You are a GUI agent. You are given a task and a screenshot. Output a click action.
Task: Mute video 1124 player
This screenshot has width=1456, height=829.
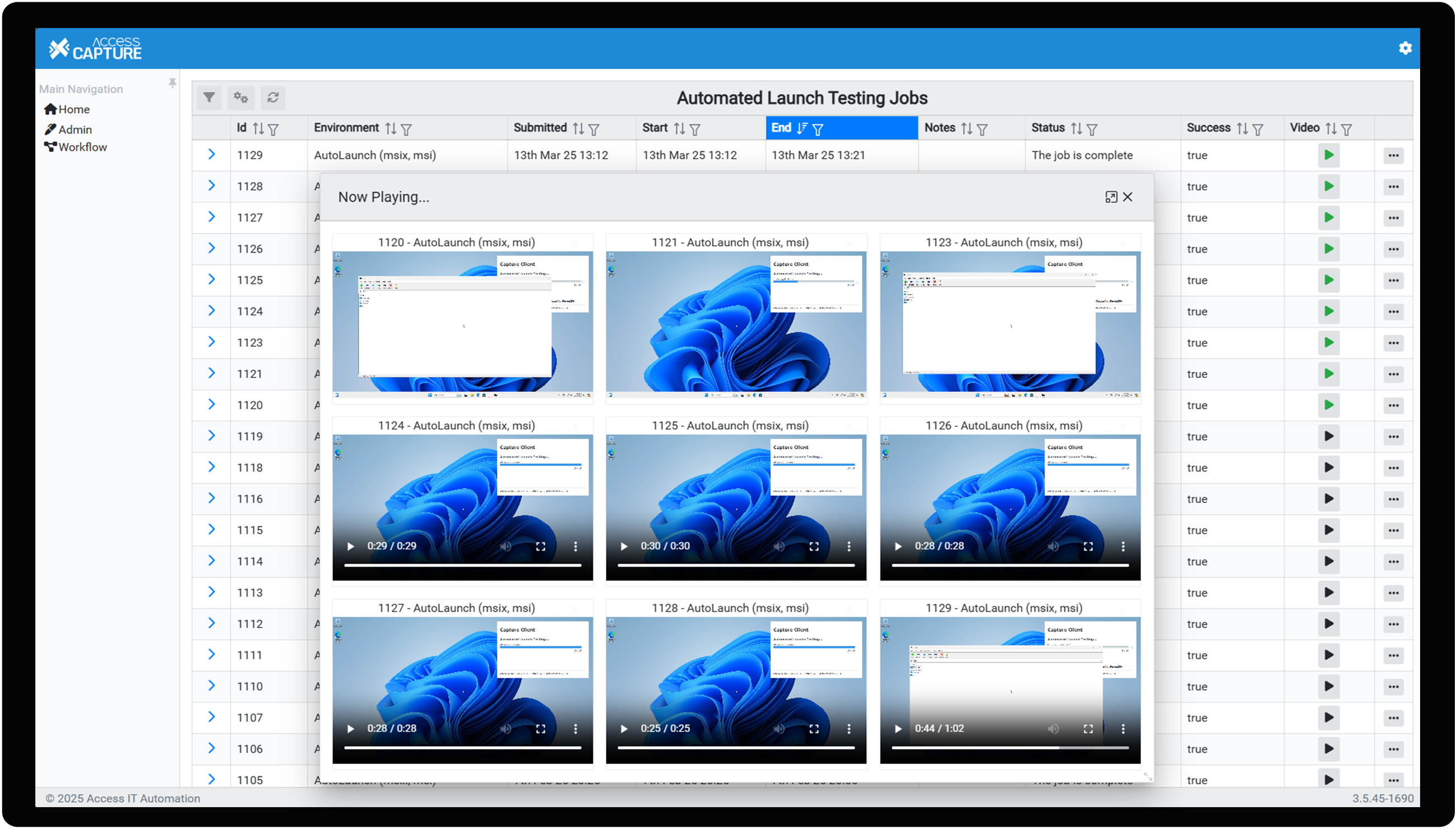pos(506,546)
